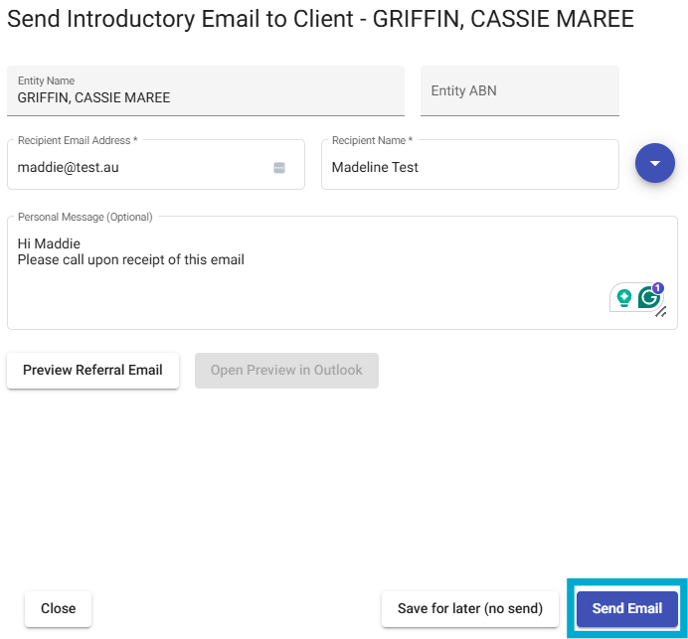Place cursor on the 'Hi Maddie' line
688x639 pixels.
coord(49,244)
